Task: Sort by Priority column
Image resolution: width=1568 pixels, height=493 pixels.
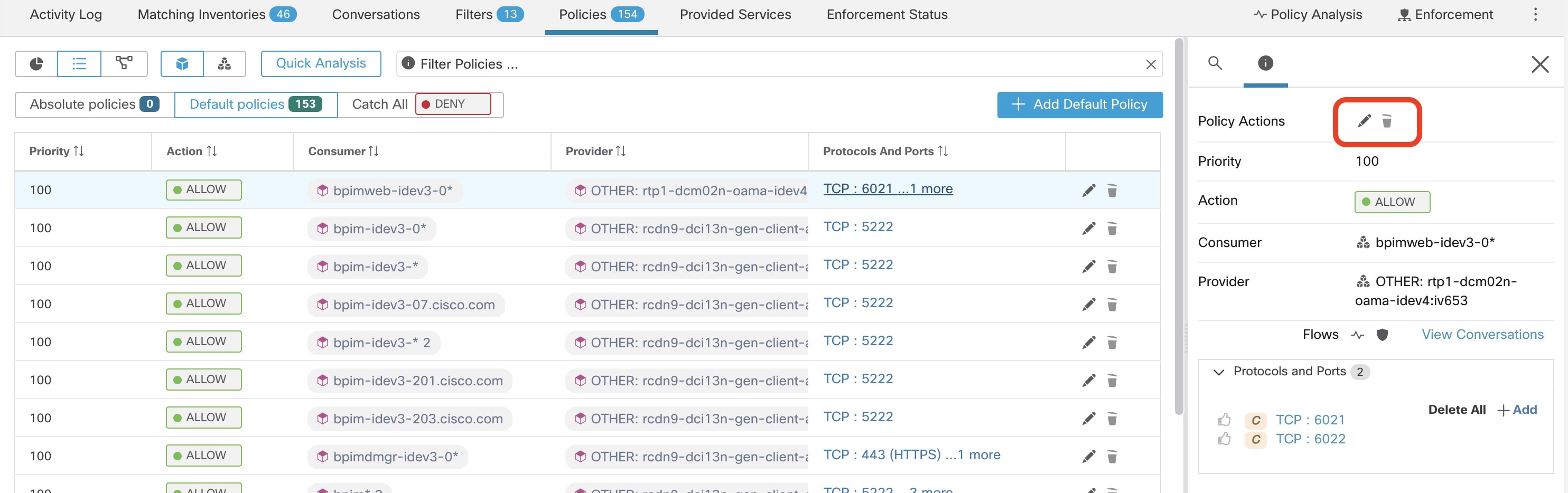Action: click(x=57, y=151)
